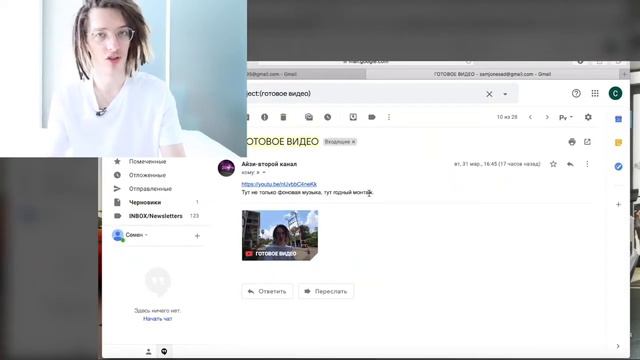Open email in new window
This screenshot has height=360, width=640.
tap(587, 142)
